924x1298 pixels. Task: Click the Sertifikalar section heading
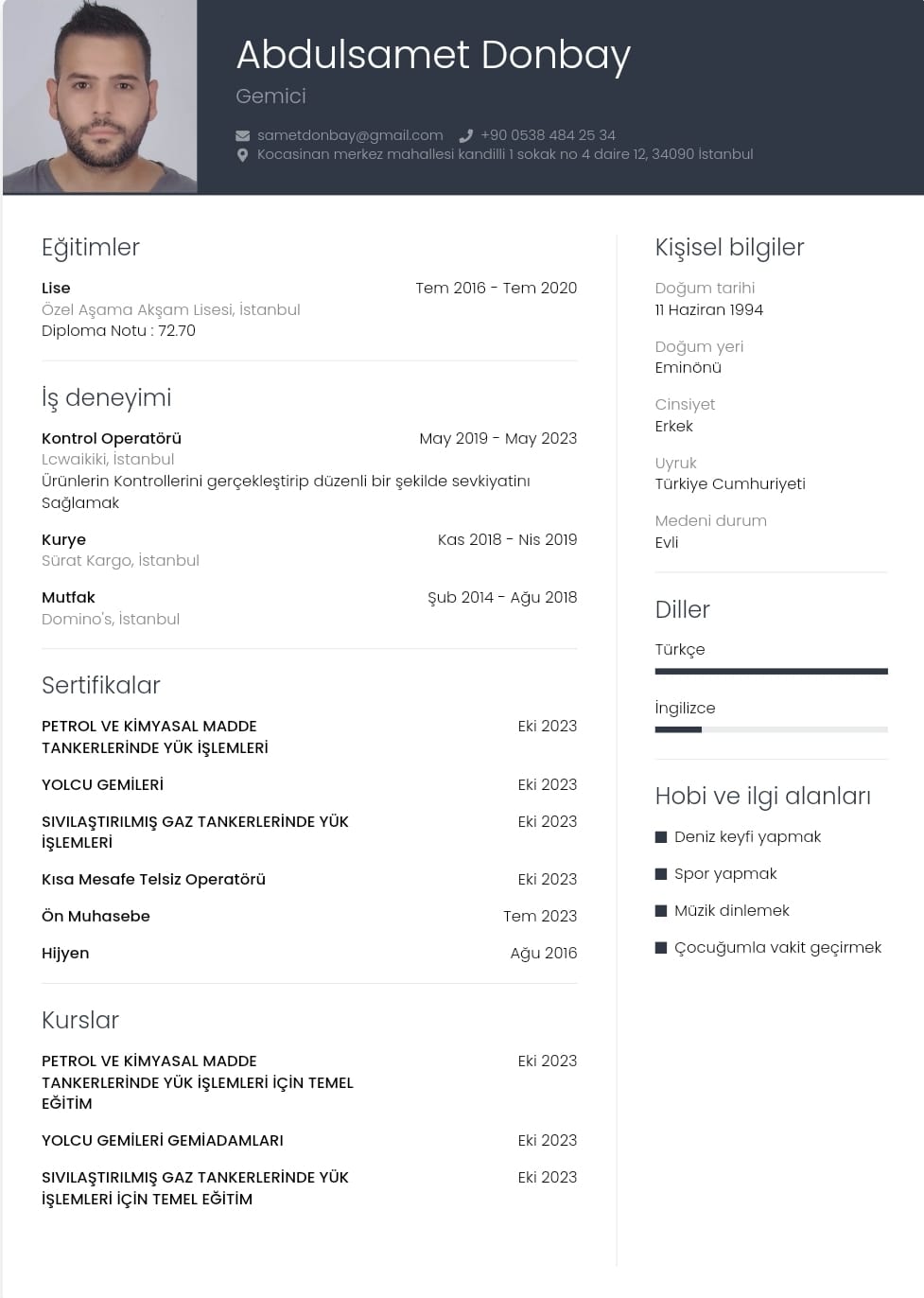(x=101, y=686)
